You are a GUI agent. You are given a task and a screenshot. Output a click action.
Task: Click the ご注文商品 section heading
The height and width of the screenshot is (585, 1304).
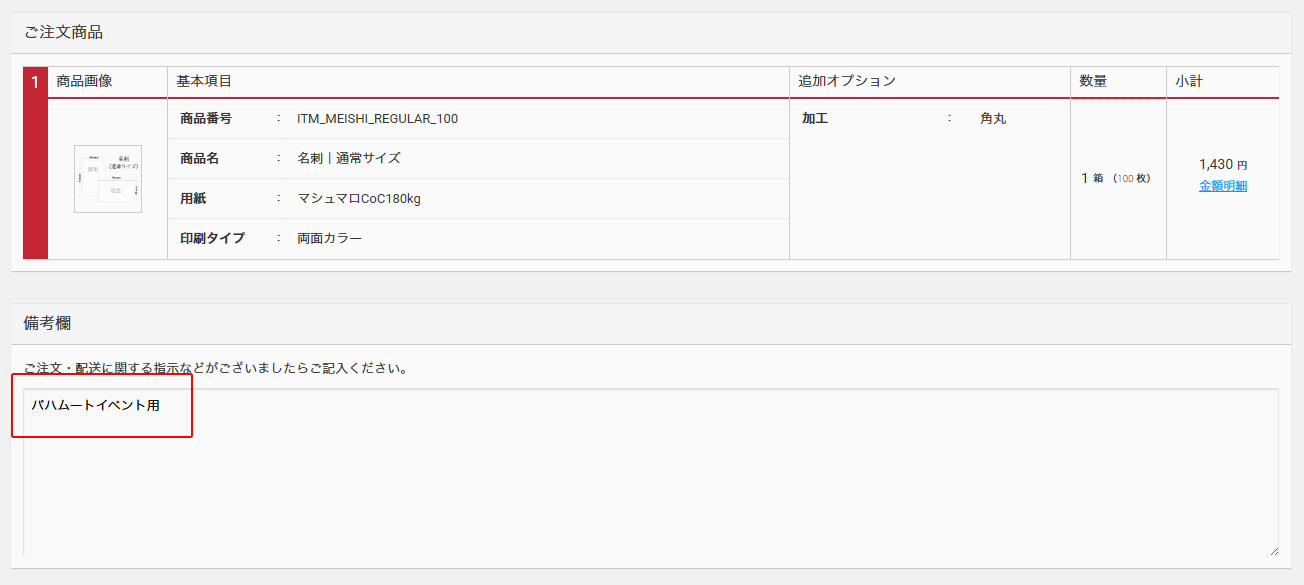[63, 33]
